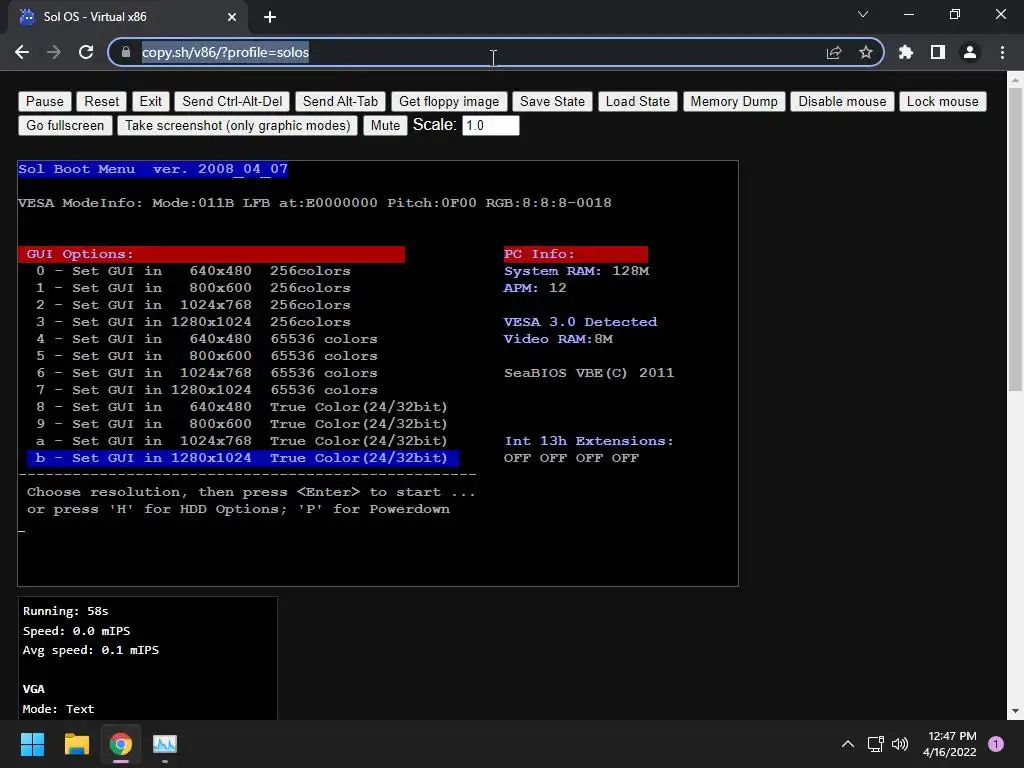The width and height of the screenshot is (1024, 768).
Task: Pause the emulator
Action: [x=44, y=101]
